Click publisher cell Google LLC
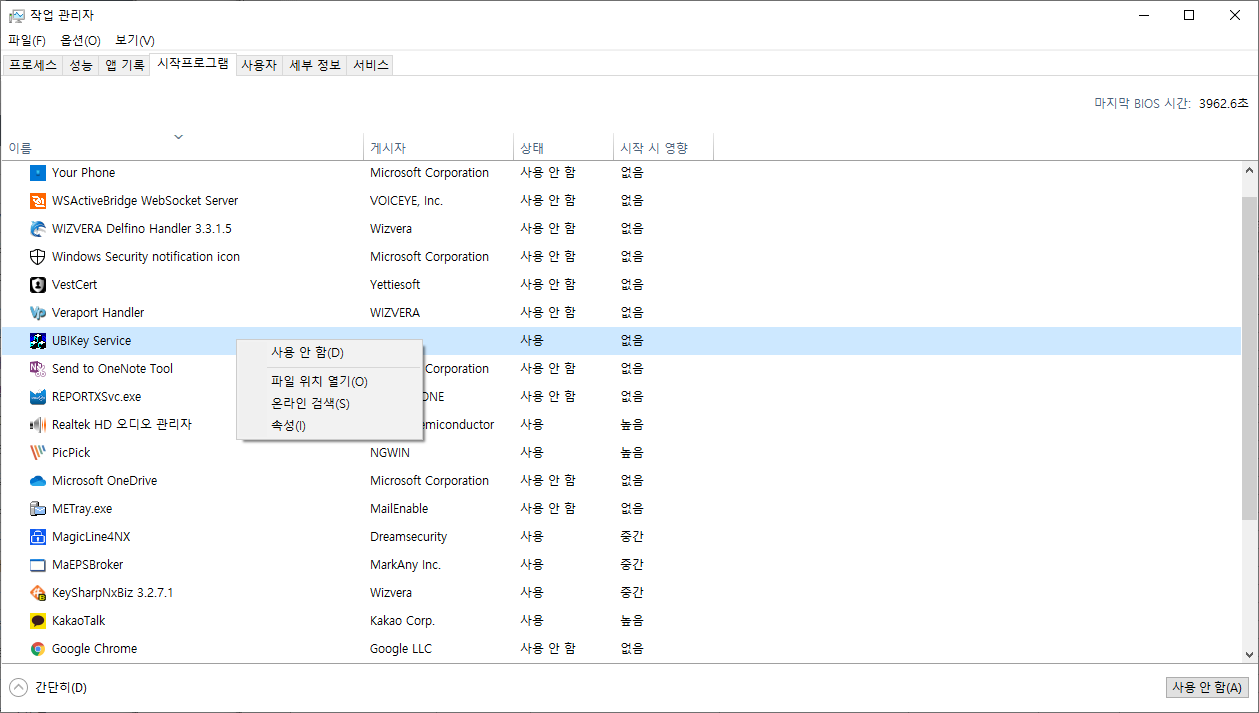 (x=401, y=649)
